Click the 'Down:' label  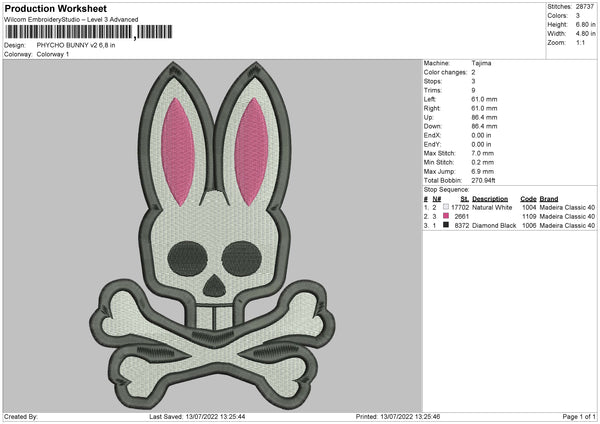click(432, 126)
